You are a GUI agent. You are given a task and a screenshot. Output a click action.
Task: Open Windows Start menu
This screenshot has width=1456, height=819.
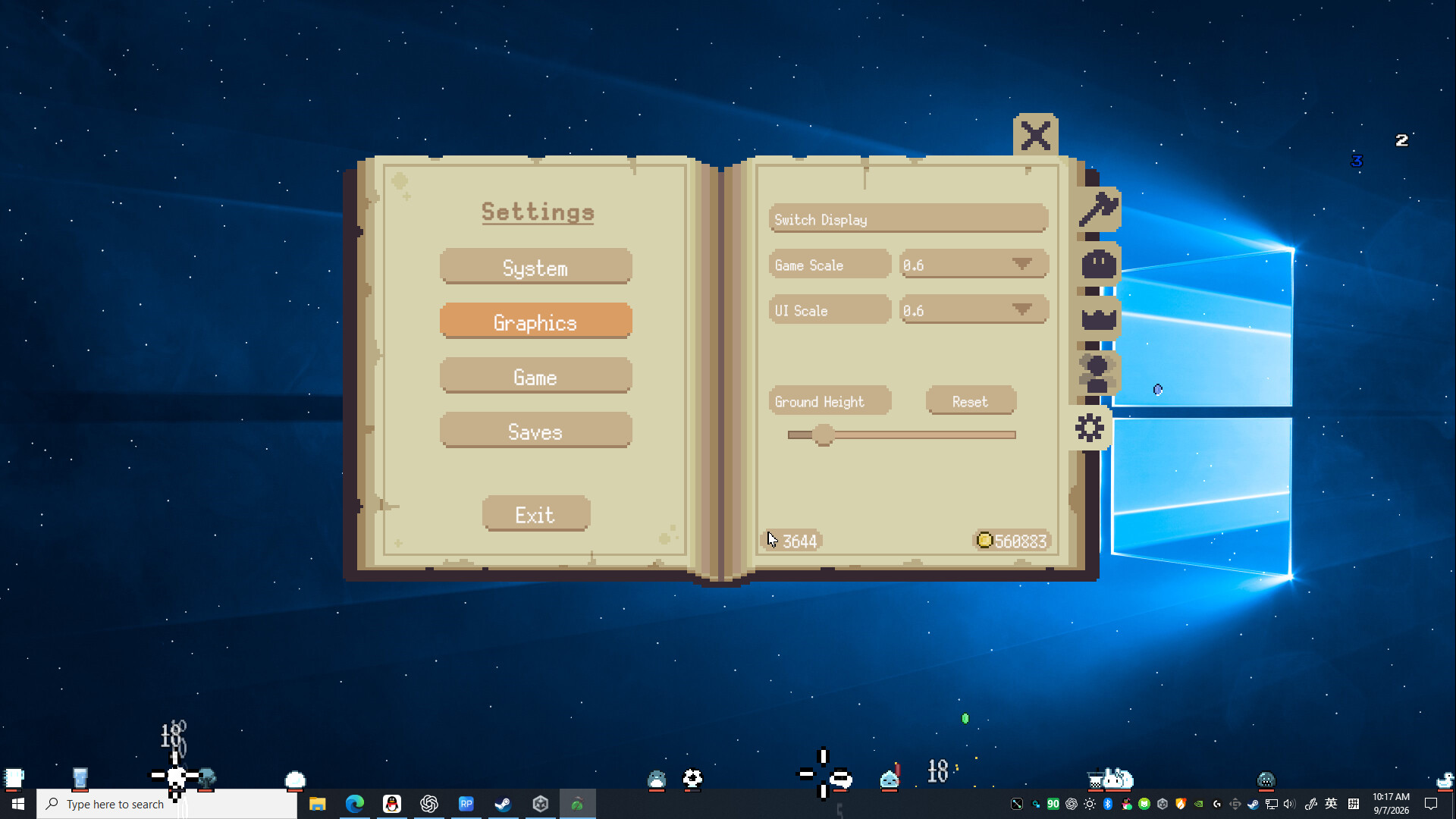[x=18, y=804]
